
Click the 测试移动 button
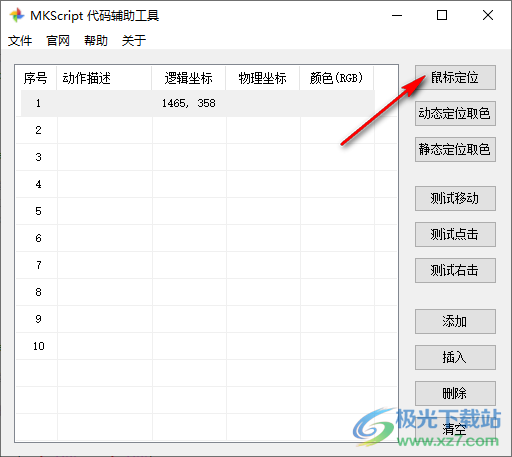click(x=455, y=198)
